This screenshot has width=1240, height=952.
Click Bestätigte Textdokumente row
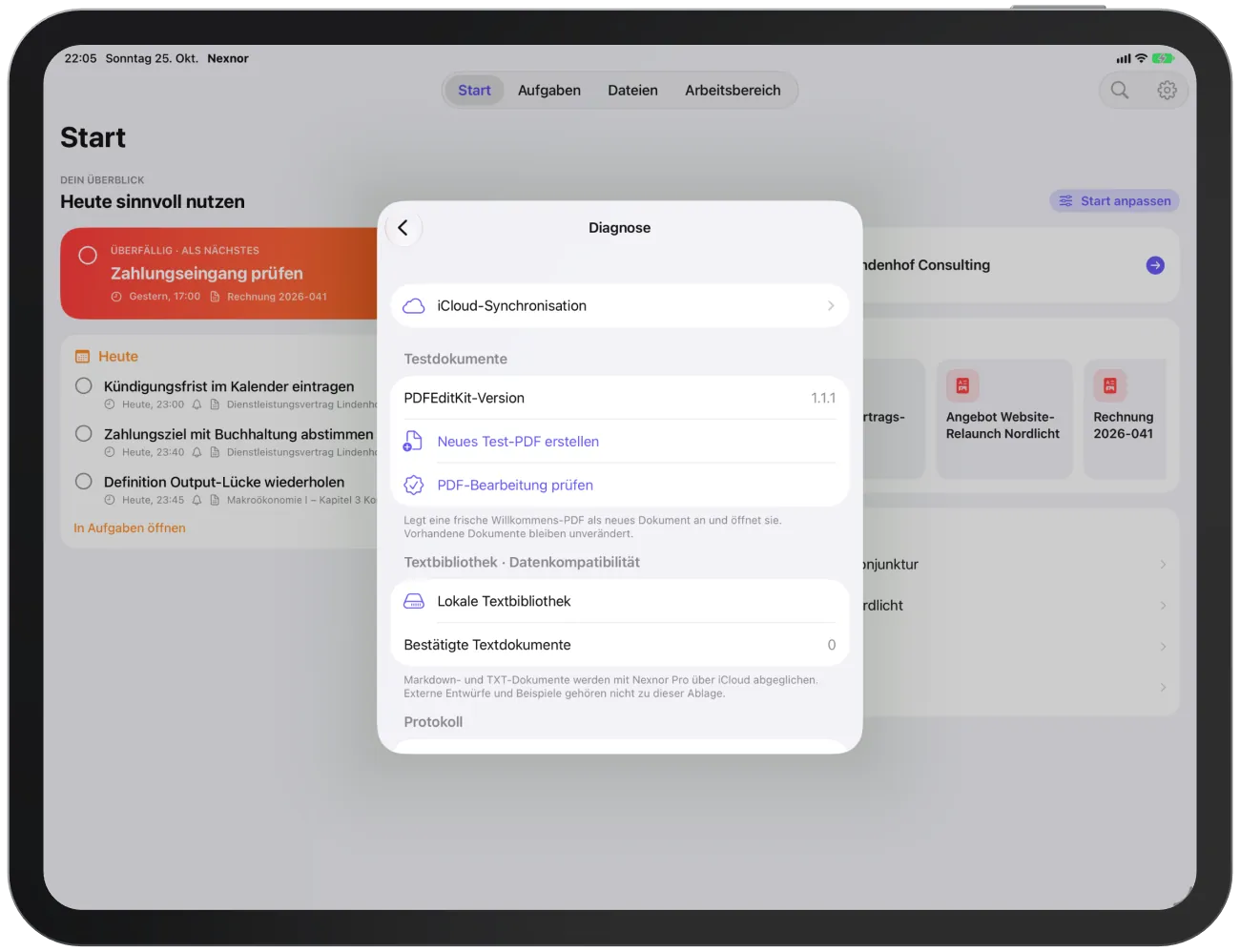[620, 646]
